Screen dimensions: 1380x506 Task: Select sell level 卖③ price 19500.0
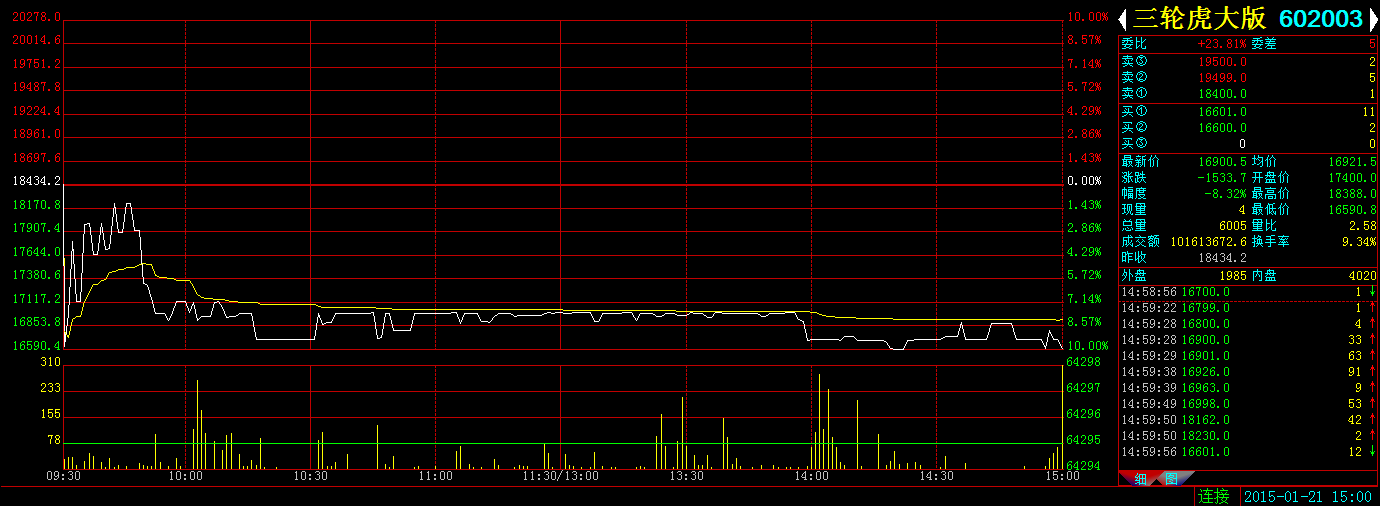click(1222, 61)
